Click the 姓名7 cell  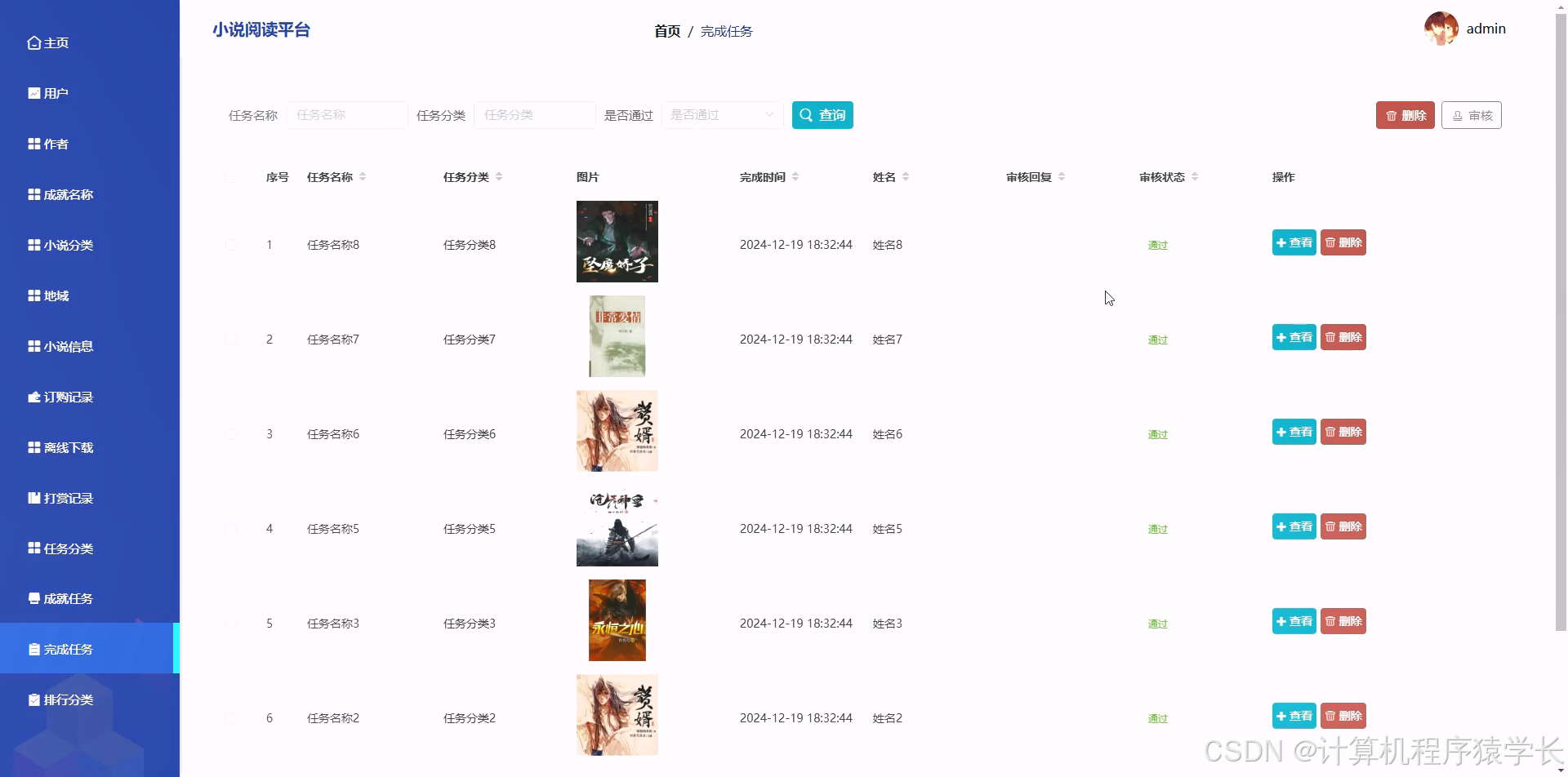(x=888, y=340)
